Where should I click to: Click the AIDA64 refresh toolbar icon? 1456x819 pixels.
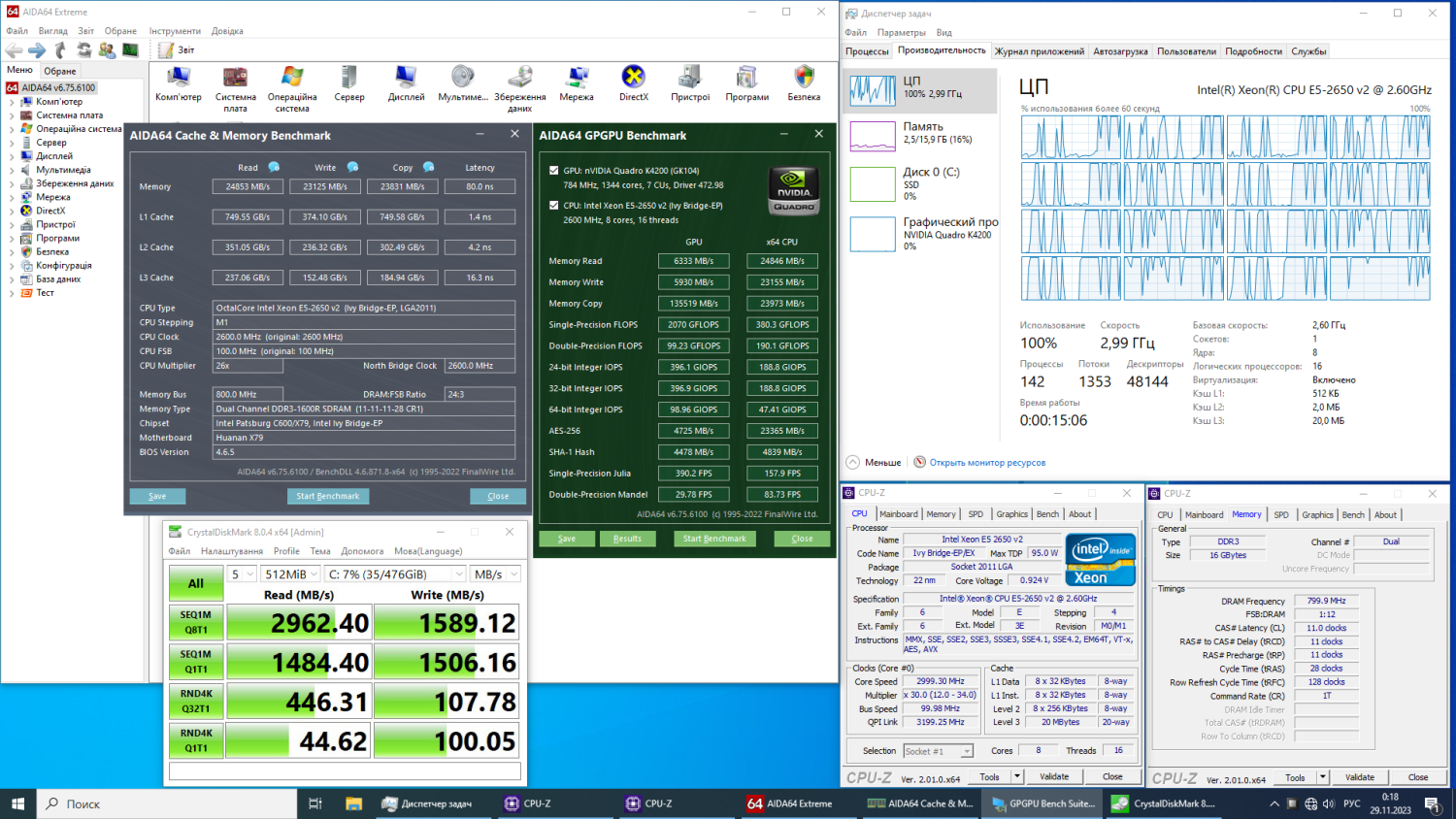pos(84,50)
